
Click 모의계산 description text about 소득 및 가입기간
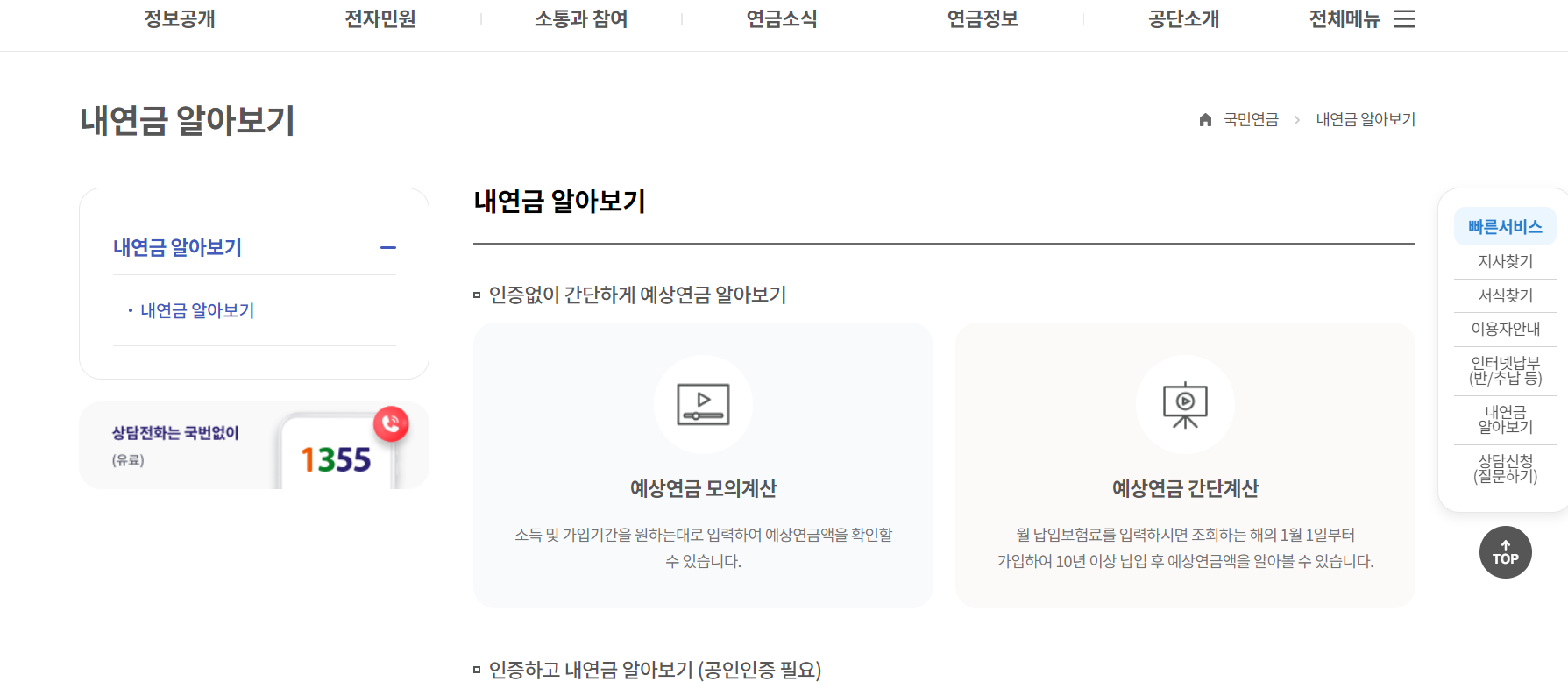click(703, 548)
